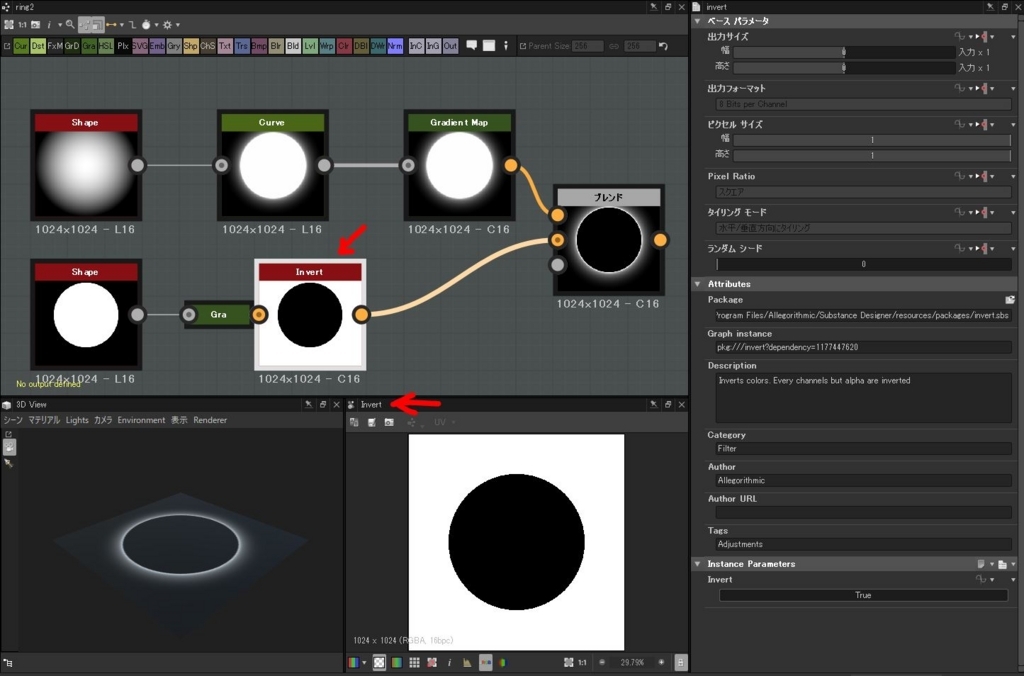Select the Gradient Map node

click(459, 165)
